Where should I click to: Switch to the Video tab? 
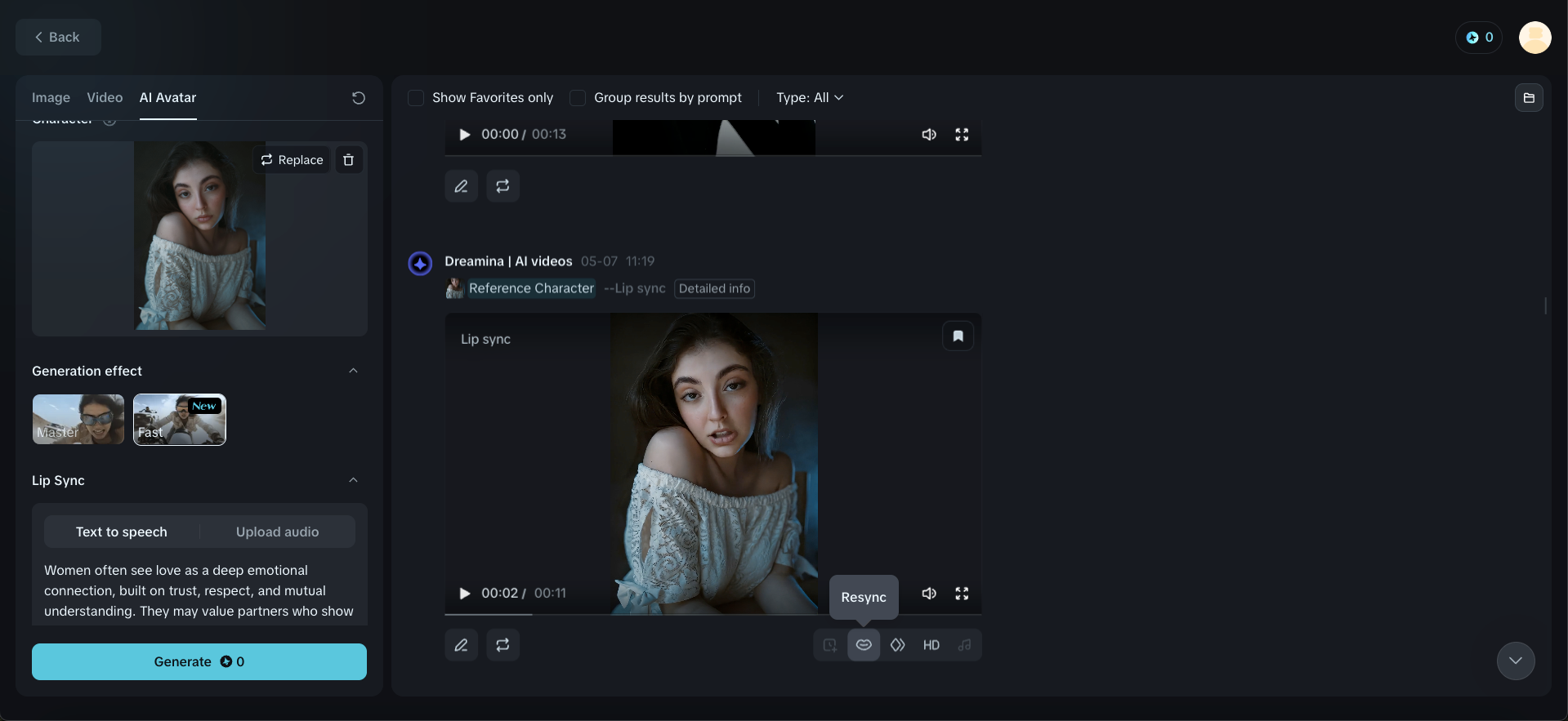tap(105, 98)
